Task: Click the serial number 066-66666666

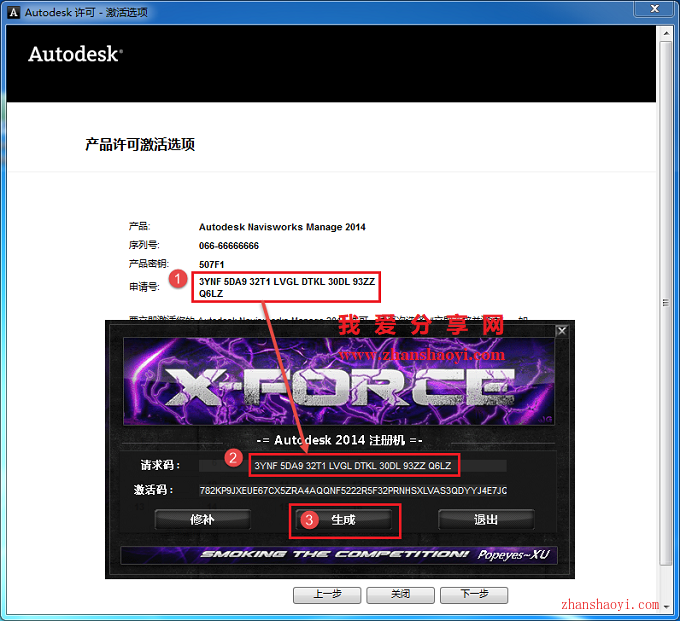Action: coord(229,246)
